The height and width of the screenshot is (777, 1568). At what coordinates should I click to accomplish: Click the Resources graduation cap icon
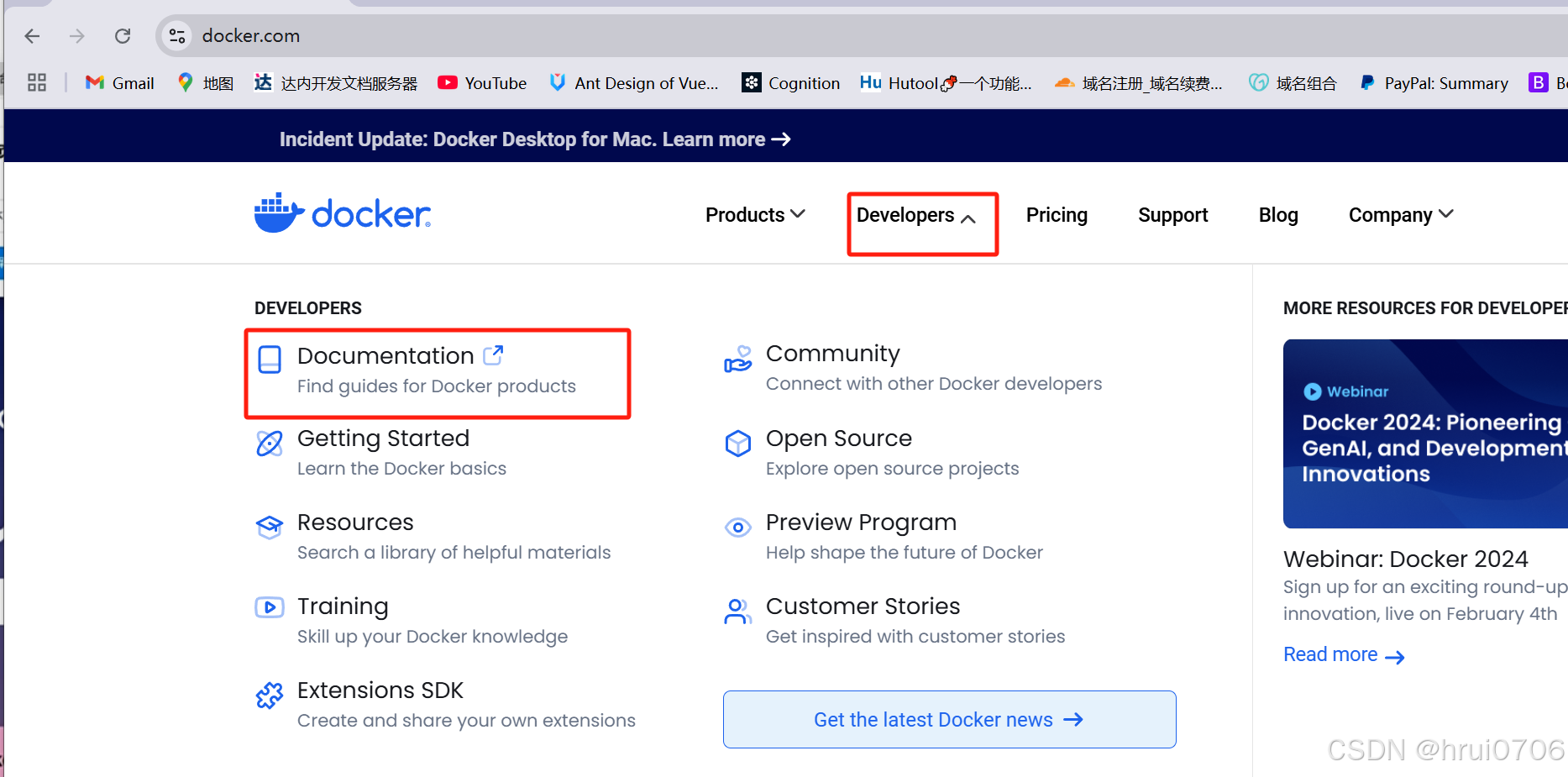270,527
